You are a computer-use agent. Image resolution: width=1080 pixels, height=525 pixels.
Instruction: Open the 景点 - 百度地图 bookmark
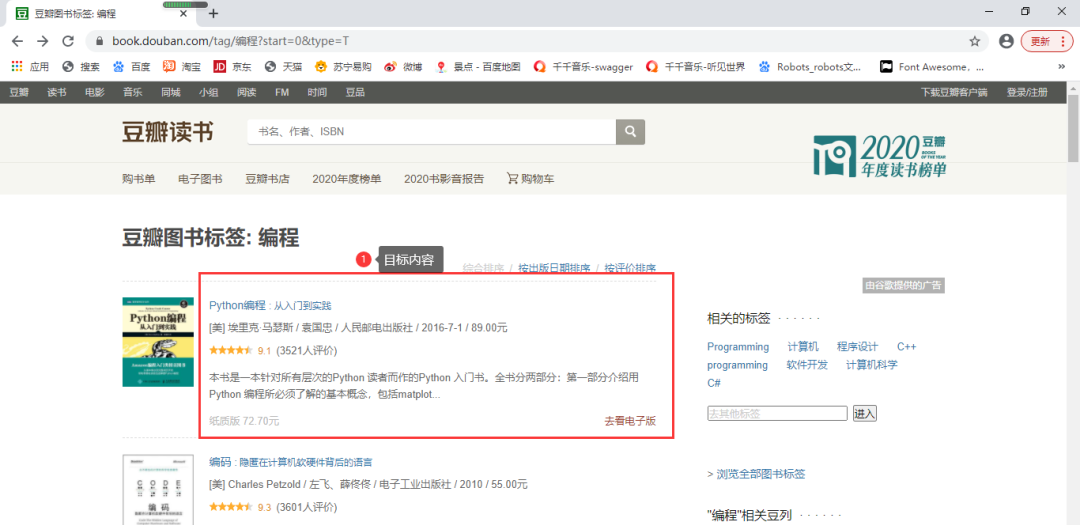[x=478, y=67]
